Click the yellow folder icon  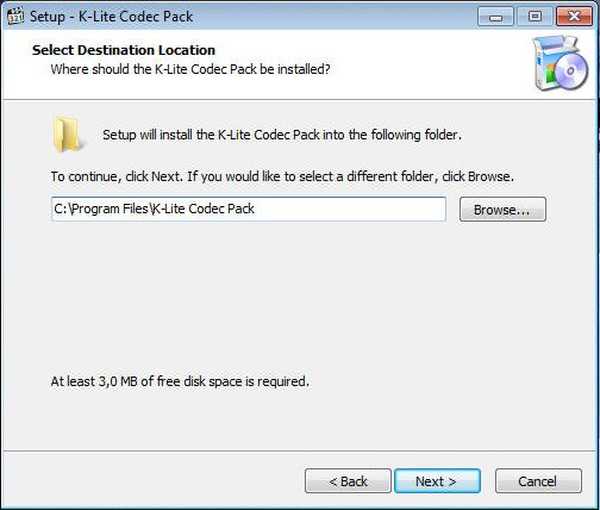coord(67,135)
